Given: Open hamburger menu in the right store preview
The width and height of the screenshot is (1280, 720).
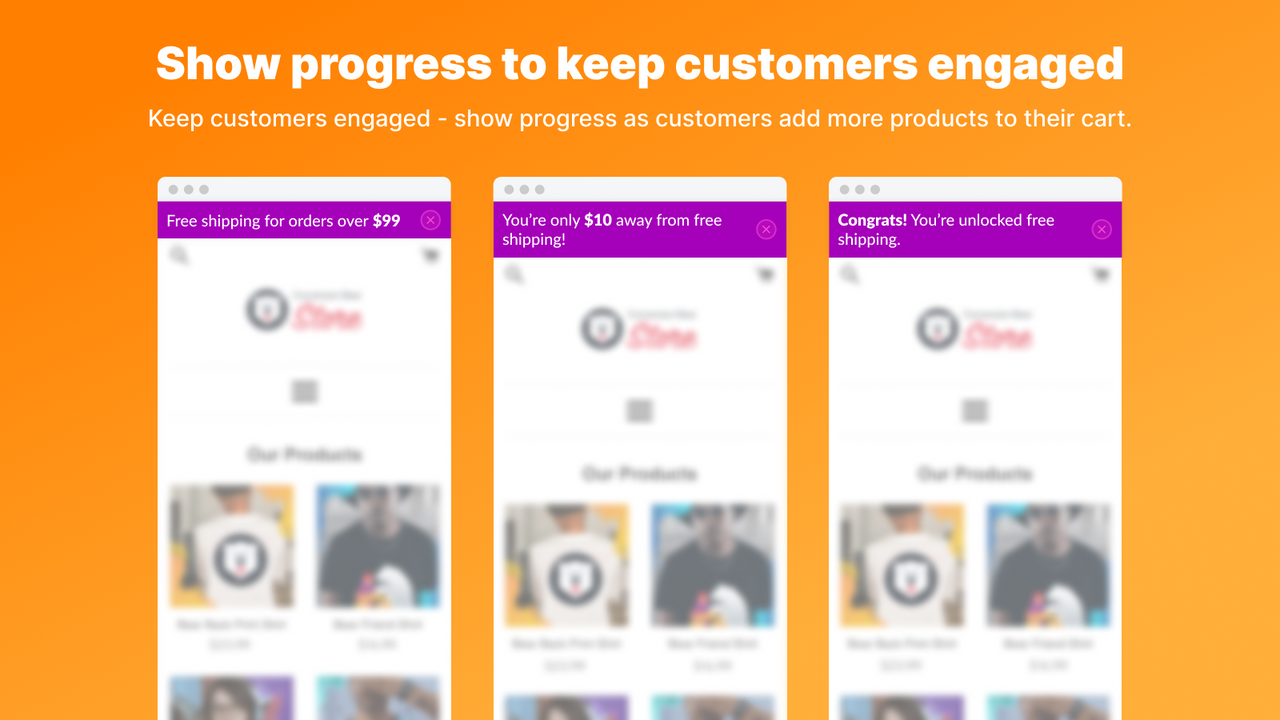Looking at the screenshot, I should tap(975, 411).
